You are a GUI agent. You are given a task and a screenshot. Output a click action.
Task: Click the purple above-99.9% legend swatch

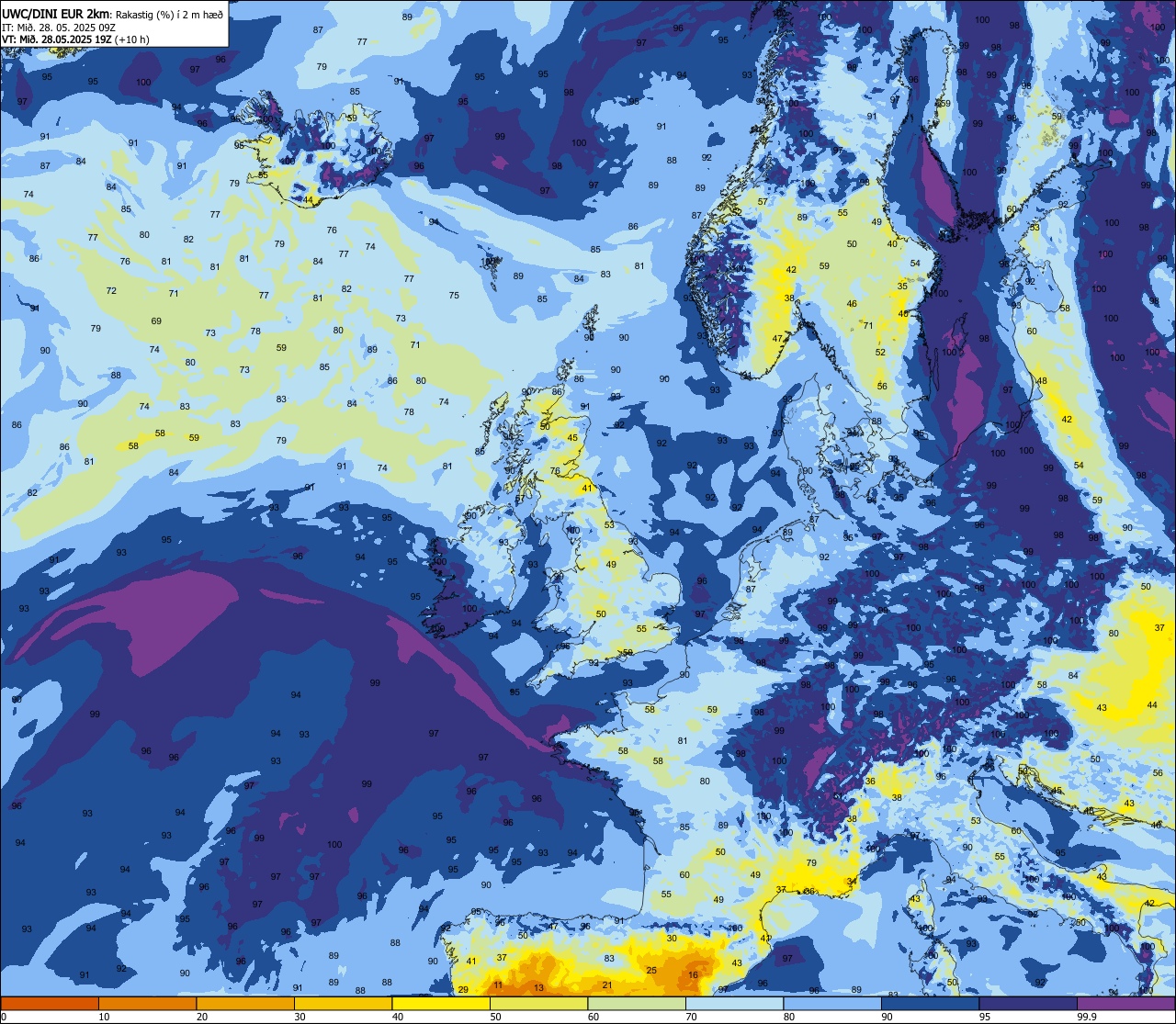click(x=1125, y=1003)
